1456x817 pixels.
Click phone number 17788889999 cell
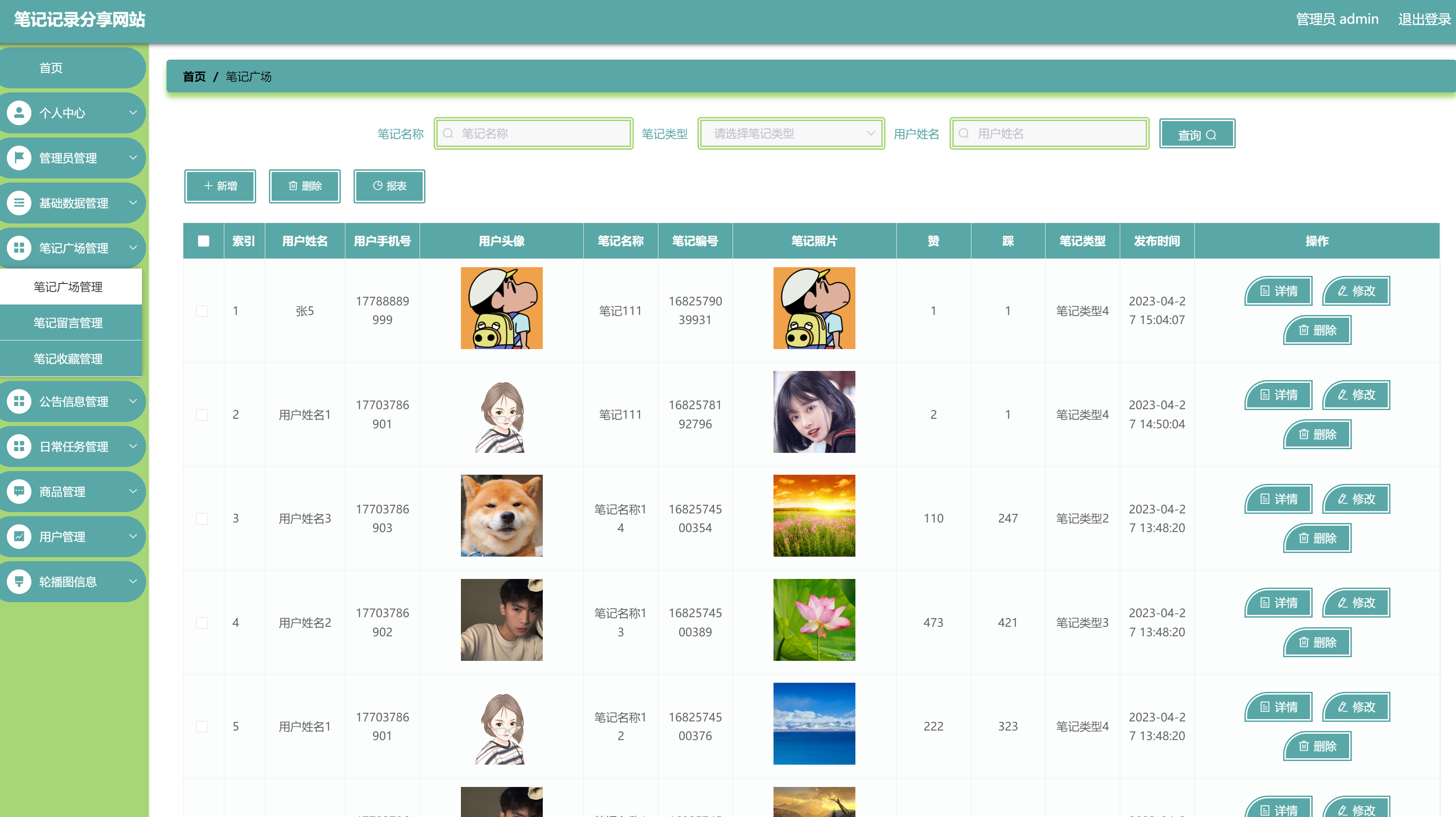click(382, 311)
